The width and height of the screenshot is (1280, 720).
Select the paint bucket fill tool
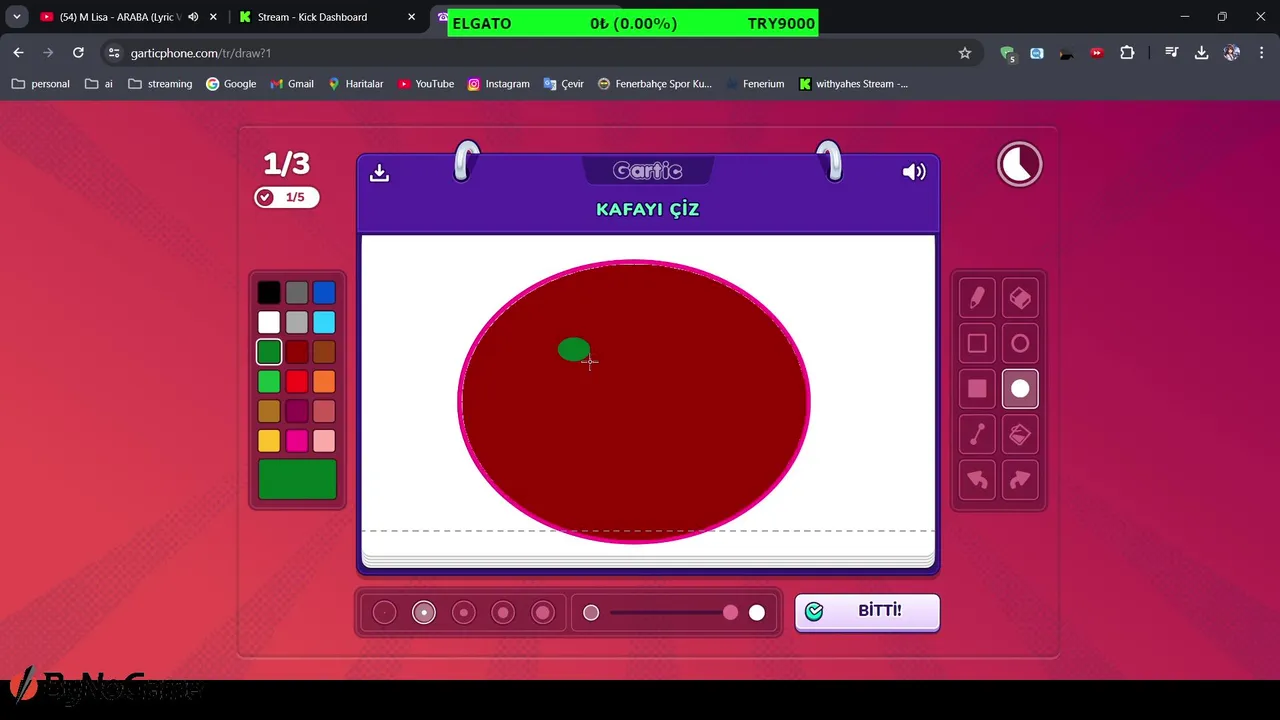point(1020,435)
